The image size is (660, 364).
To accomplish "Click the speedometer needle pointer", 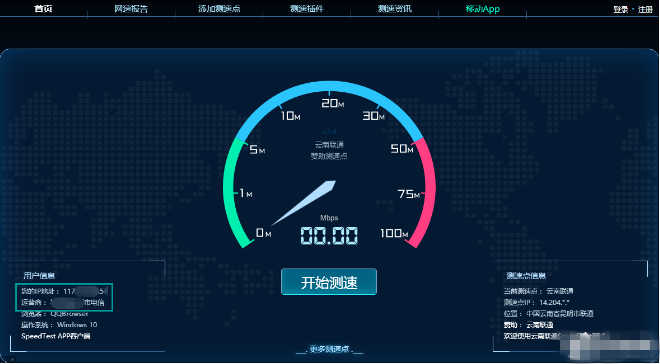I will [304, 203].
